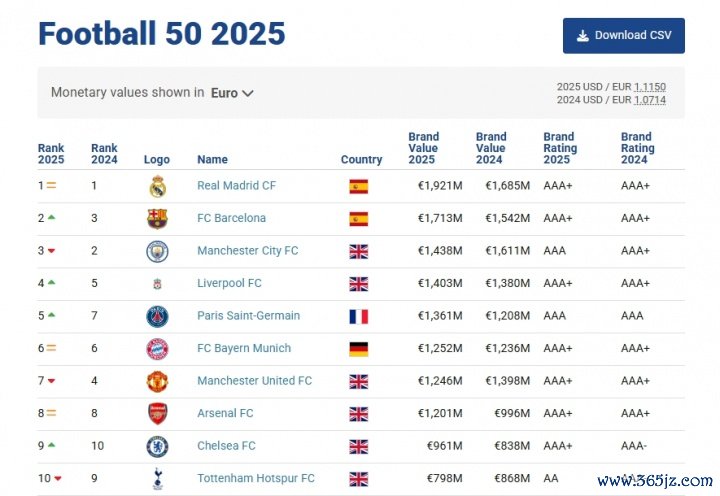Sort table by Country column header

point(361,159)
